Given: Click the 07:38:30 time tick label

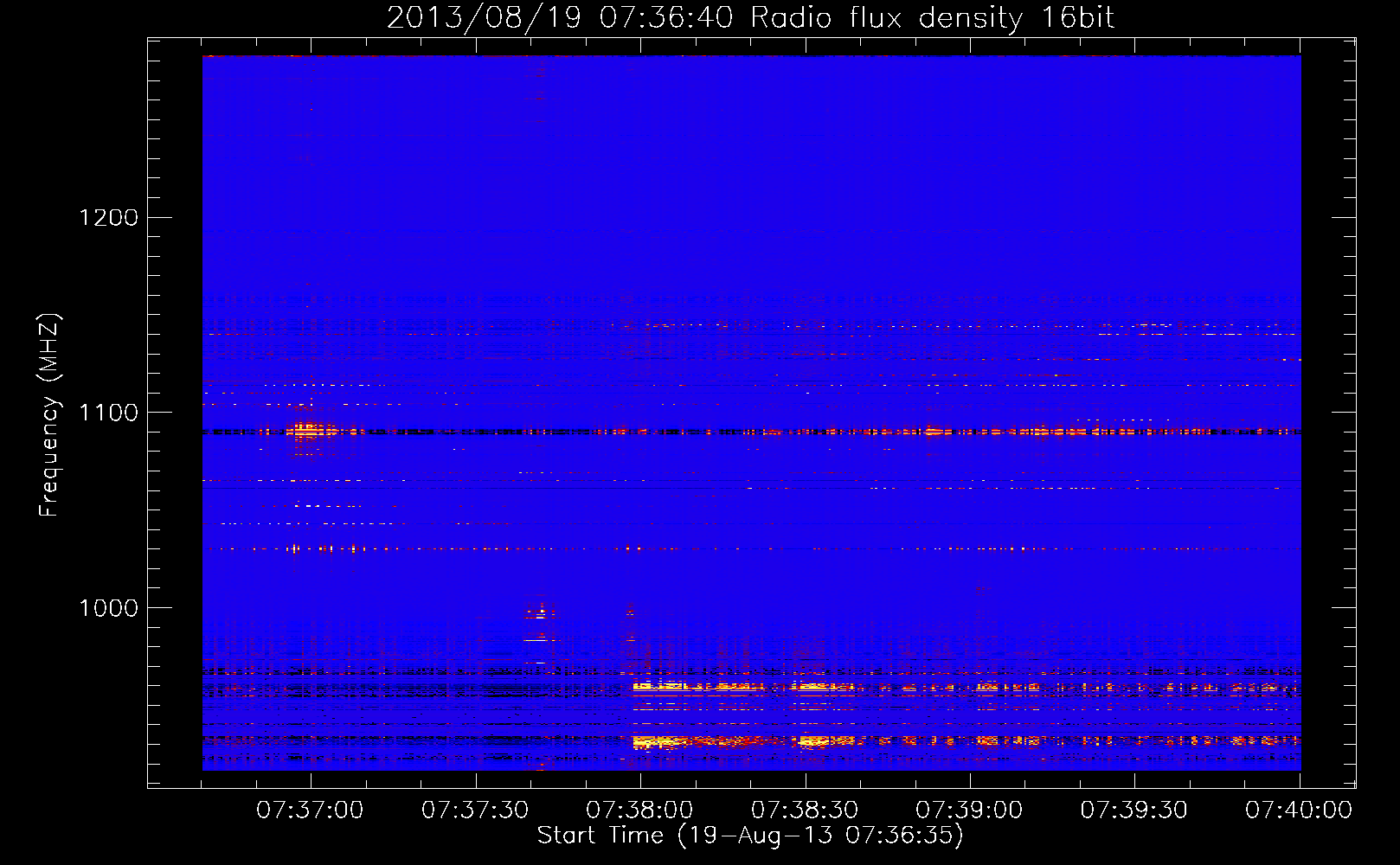Looking at the screenshot, I should pyautogui.click(x=805, y=811).
